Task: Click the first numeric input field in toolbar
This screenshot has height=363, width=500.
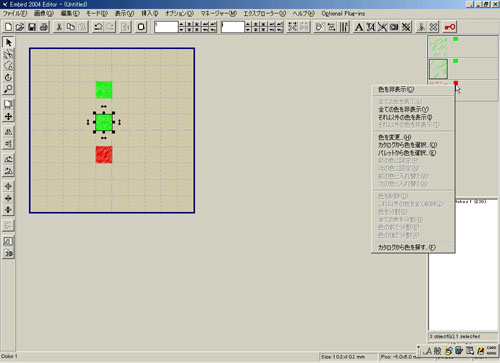Action: pos(166,27)
